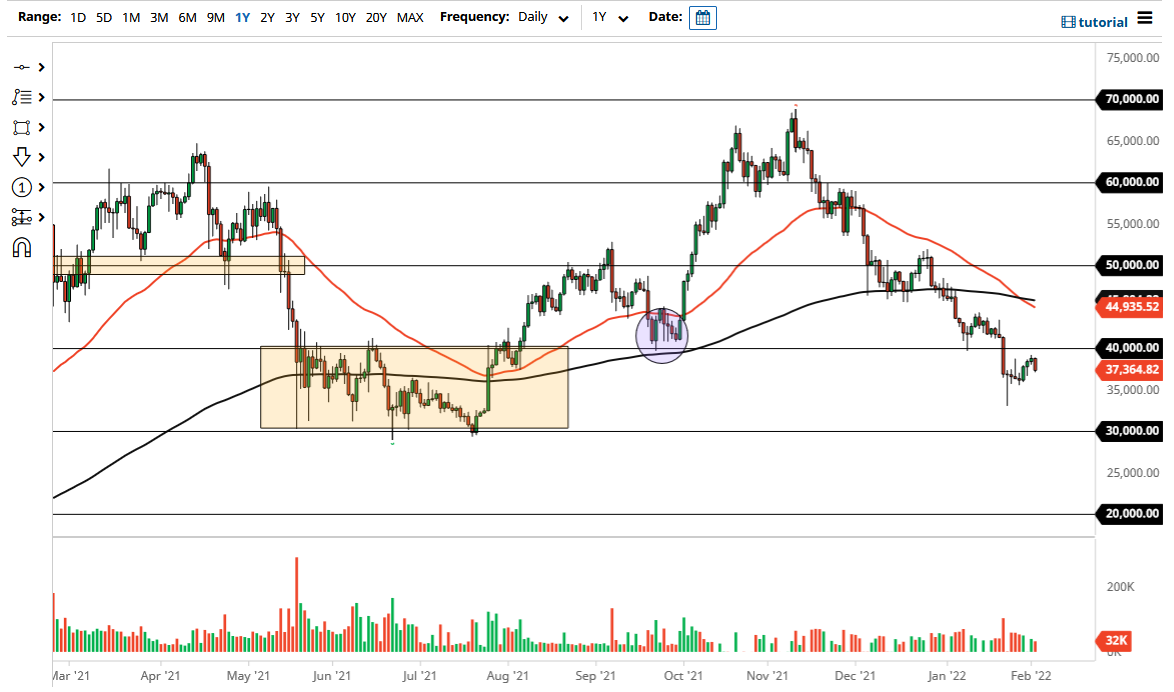
Task: Switch to the MAX range tab
Action: [409, 17]
